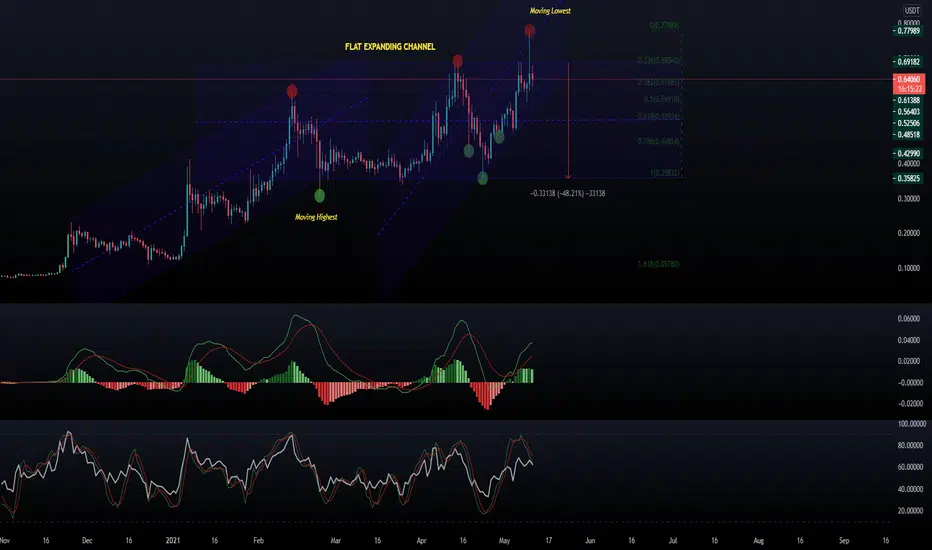Image resolution: width=932 pixels, height=550 pixels.
Task: Select the price range measurement label -48.21%
Action: 568,193
